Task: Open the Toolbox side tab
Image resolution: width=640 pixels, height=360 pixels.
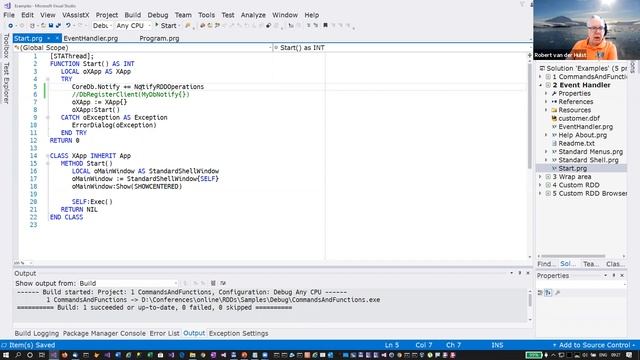Action: pyautogui.click(x=6, y=46)
